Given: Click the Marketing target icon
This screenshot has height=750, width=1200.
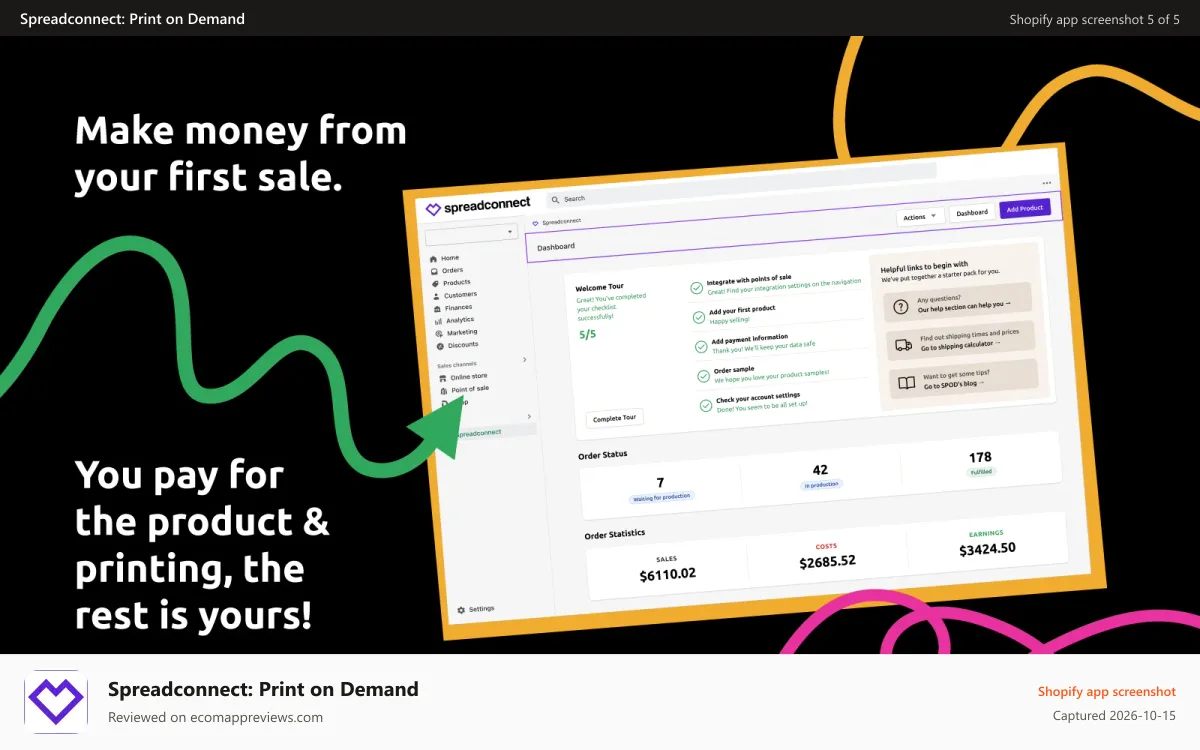Looking at the screenshot, I should tap(439, 334).
